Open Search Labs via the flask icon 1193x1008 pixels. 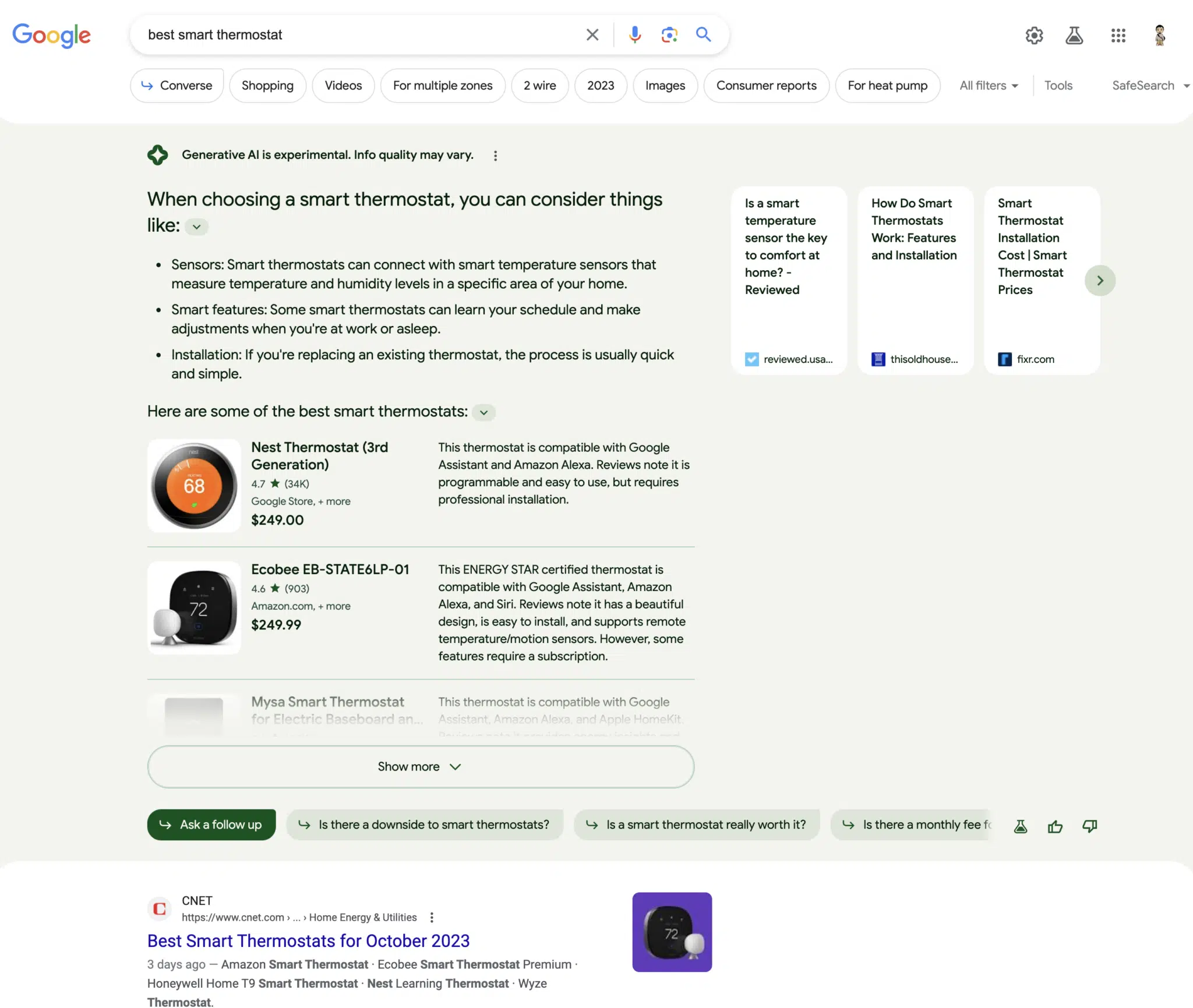click(1074, 36)
